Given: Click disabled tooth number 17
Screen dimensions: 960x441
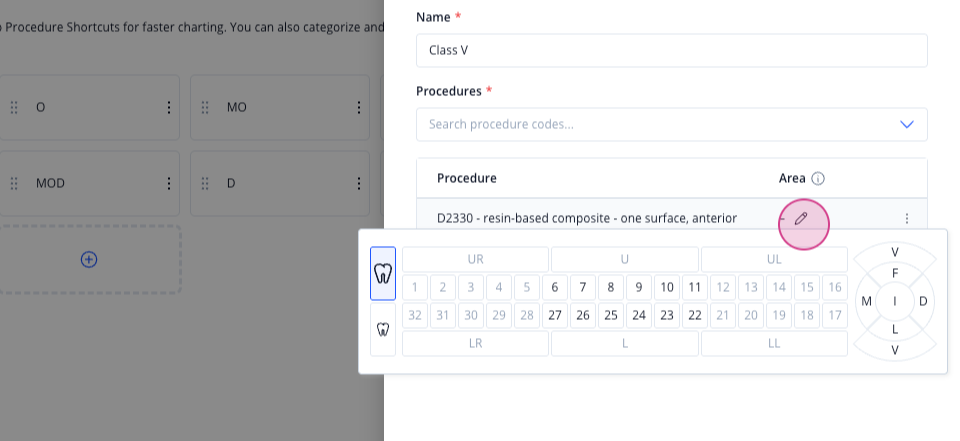Looking at the screenshot, I should [835, 315].
